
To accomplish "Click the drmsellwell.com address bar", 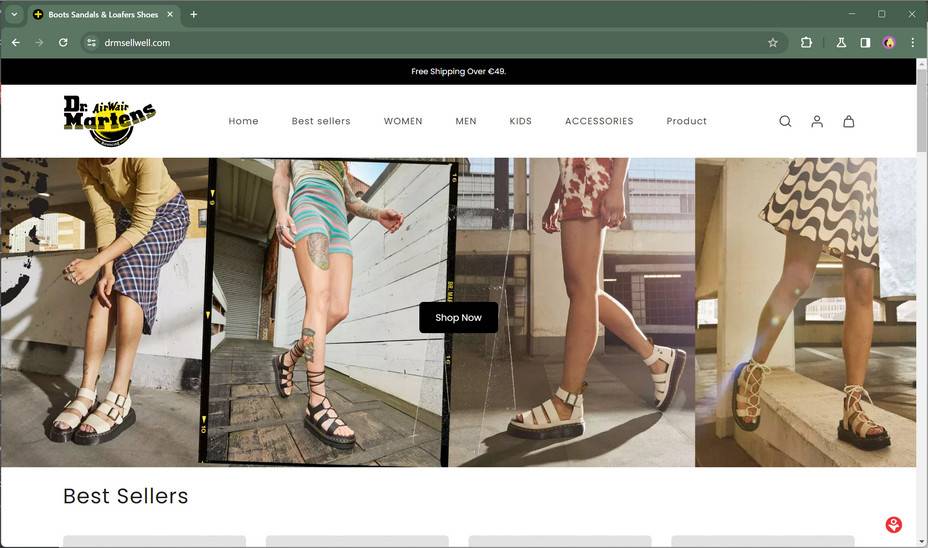I will [x=432, y=43].
